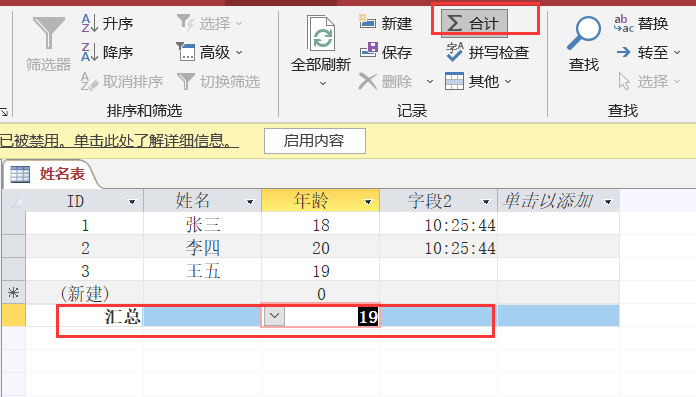Click the 查找 magnifier find icon
The image size is (696, 397).
(x=584, y=33)
